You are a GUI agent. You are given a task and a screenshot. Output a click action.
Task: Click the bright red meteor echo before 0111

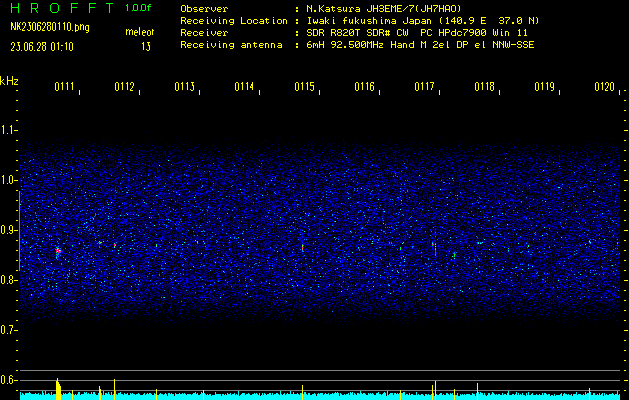point(58,251)
